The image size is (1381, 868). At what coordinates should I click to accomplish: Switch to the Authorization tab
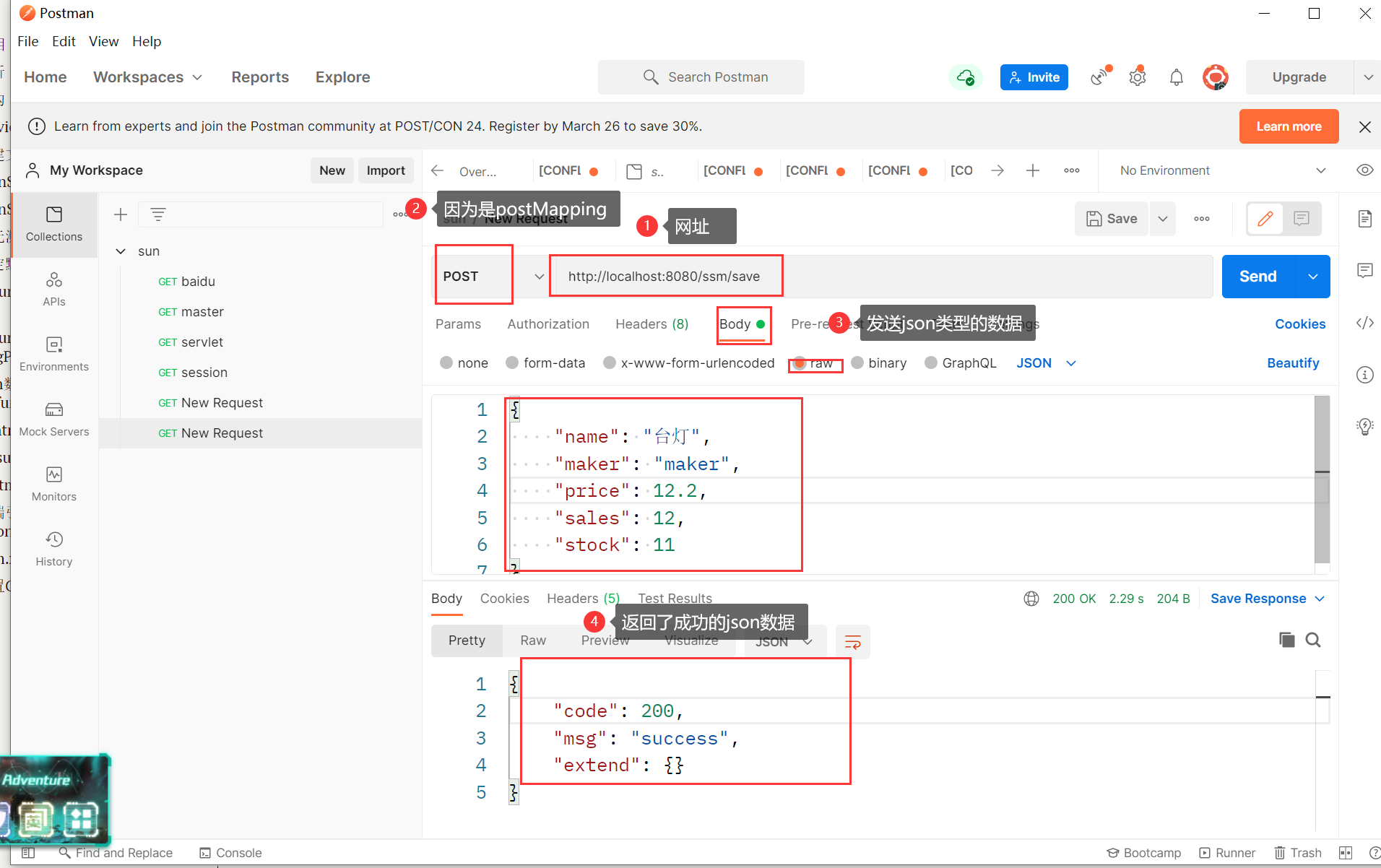point(548,324)
